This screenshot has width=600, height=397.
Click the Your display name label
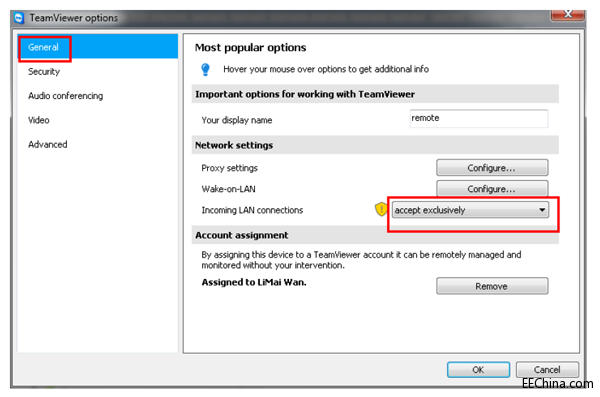pos(237,120)
